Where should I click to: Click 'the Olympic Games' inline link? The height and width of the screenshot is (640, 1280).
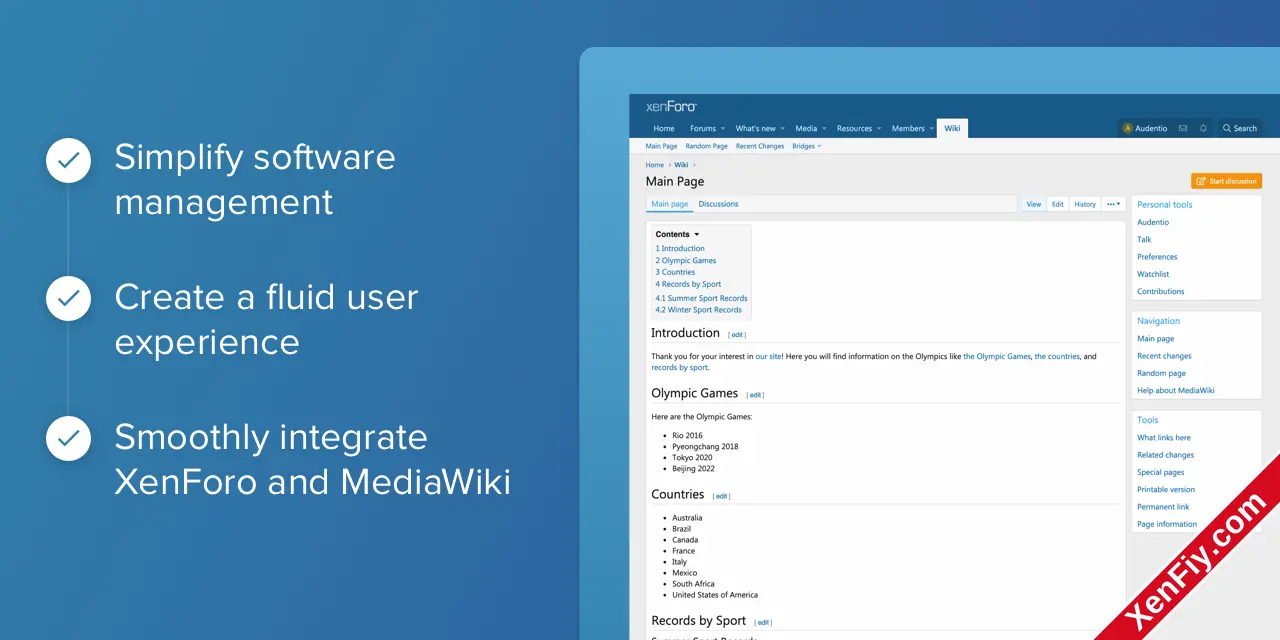click(x=997, y=357)
